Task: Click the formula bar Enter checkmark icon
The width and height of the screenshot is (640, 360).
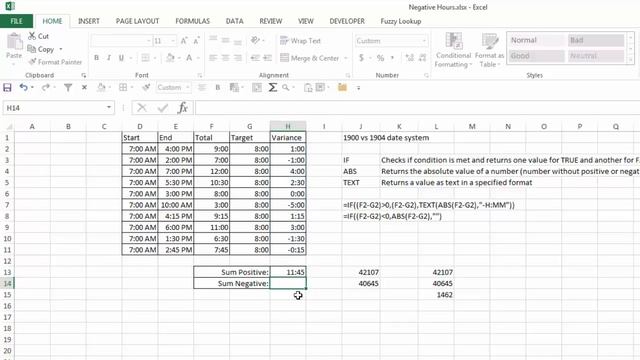Action: [x=163, y=108]
